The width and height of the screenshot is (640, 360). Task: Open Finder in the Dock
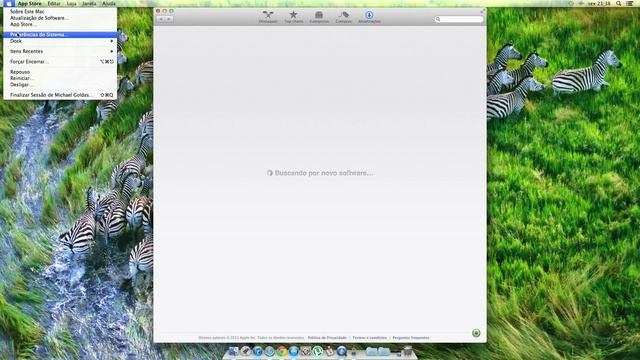coord(233,351)
